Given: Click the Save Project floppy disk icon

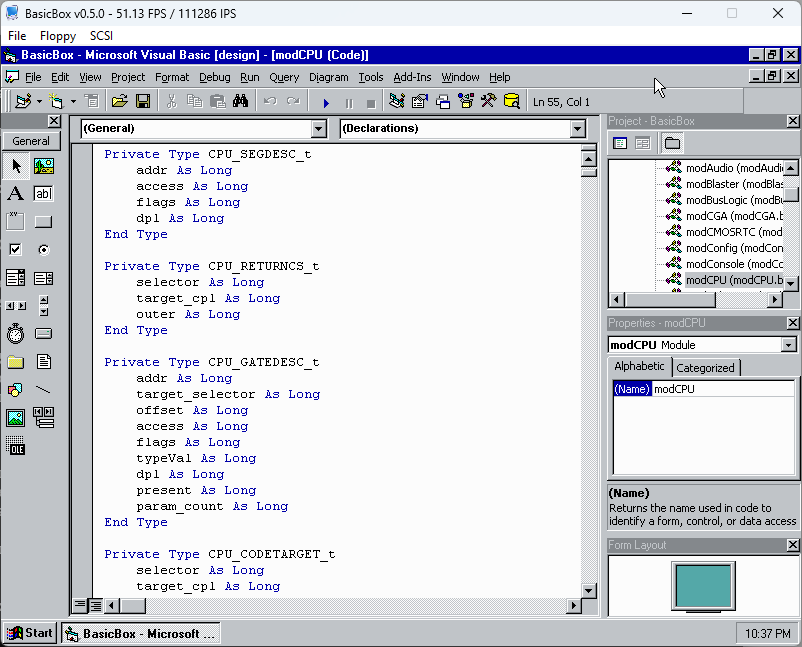Looking at the screenshot, I should (143, 102).
